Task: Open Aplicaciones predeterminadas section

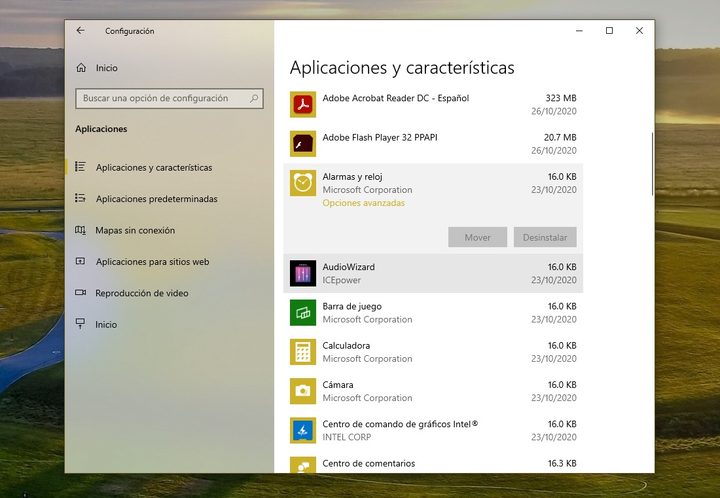Action: click(x=169, y=199)
